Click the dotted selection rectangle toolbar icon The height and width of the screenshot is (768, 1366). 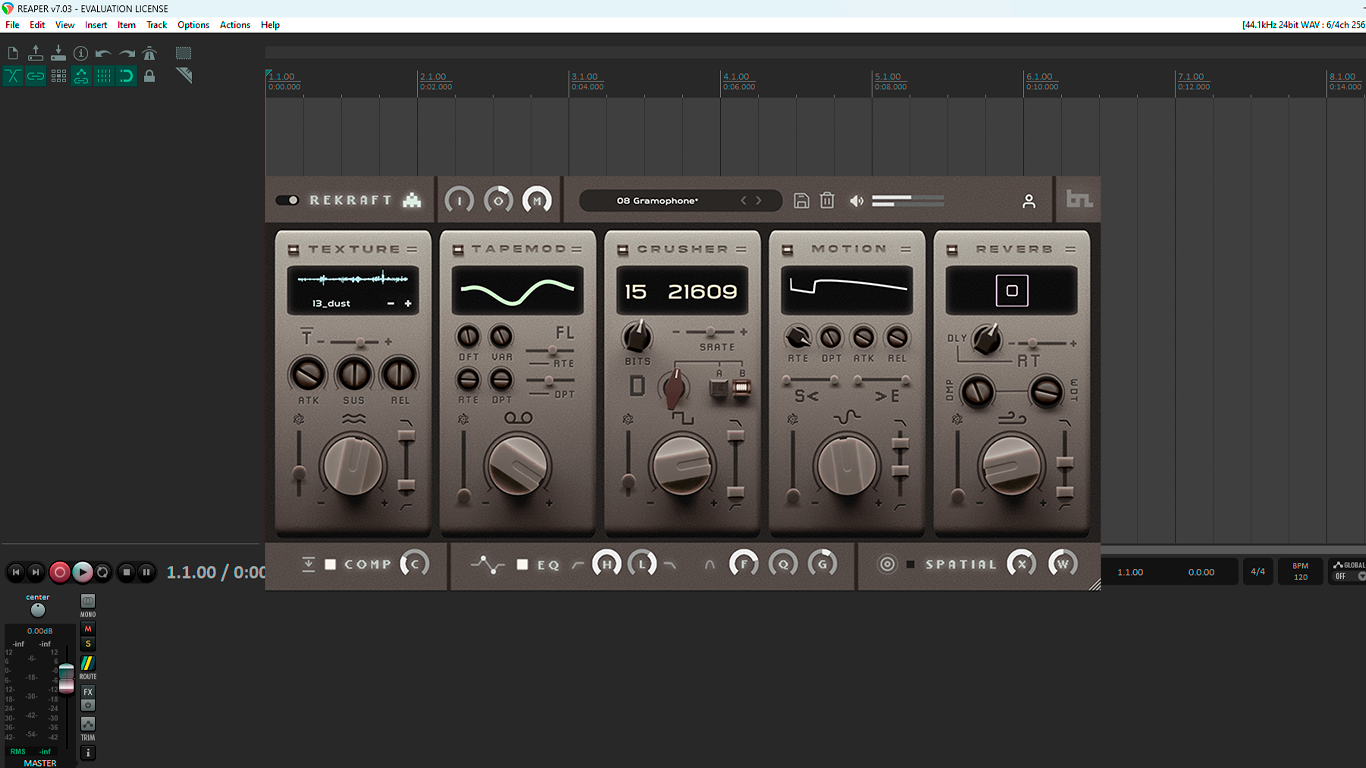pos(184,53)
